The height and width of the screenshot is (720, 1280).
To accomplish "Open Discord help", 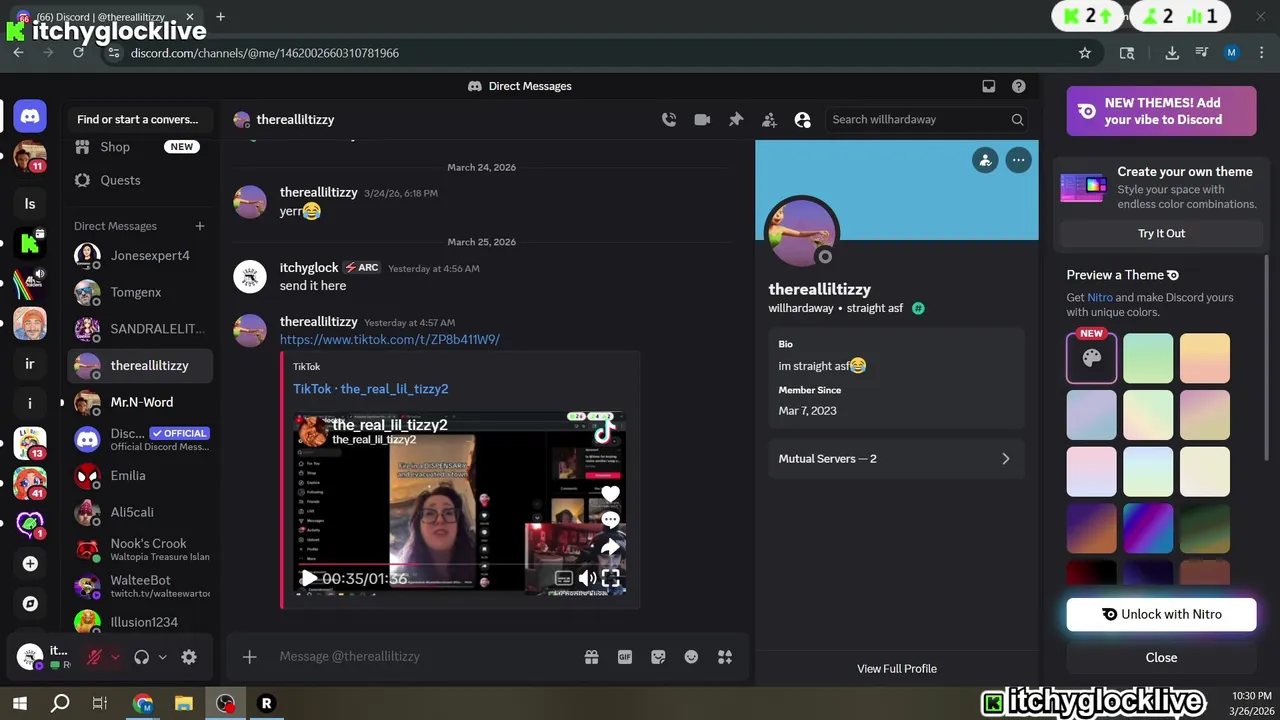I will (1018, 86).
